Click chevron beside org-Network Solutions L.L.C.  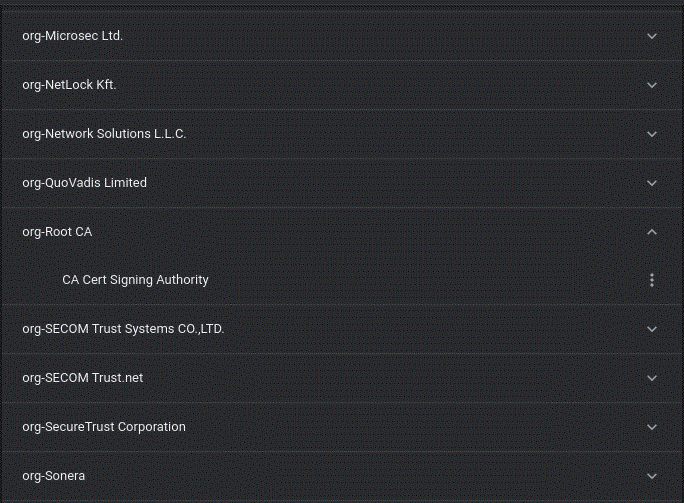pos(652,134)
